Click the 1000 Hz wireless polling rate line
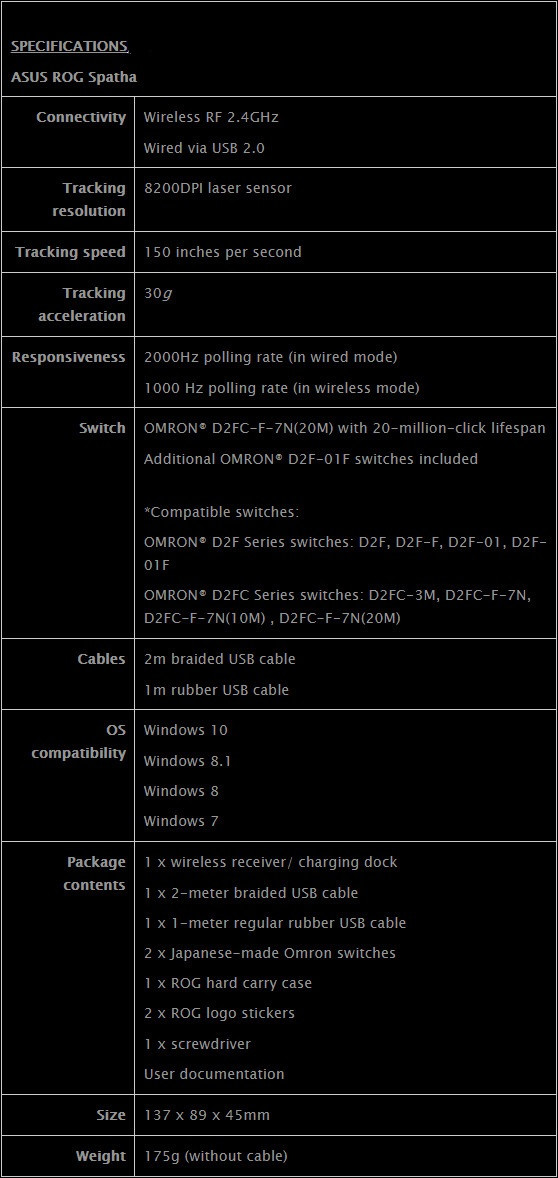This screenshot has width=558, height=1178. [x=281, y=388]
